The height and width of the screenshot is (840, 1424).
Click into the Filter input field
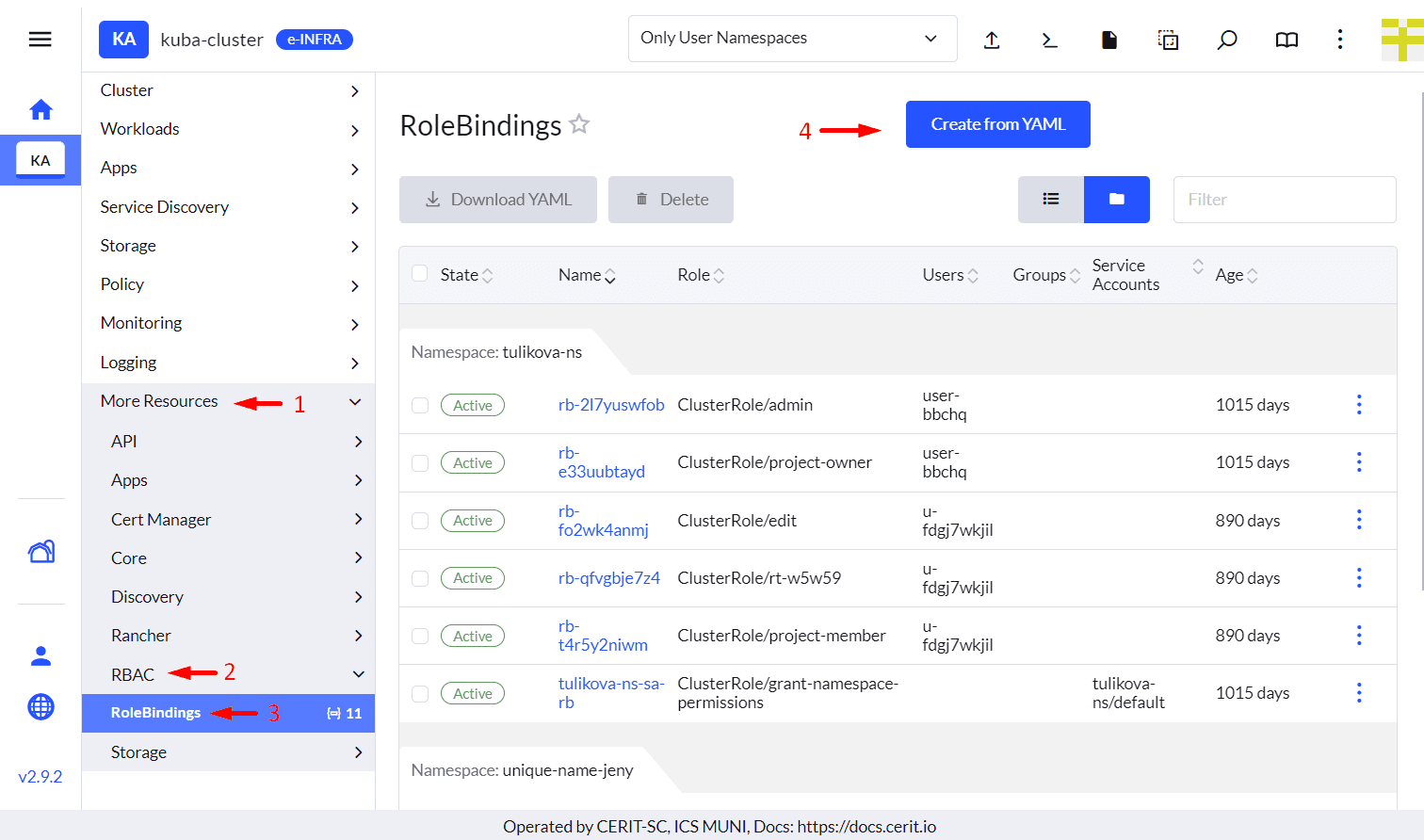pyautogui.click(x=1284, y=200)
